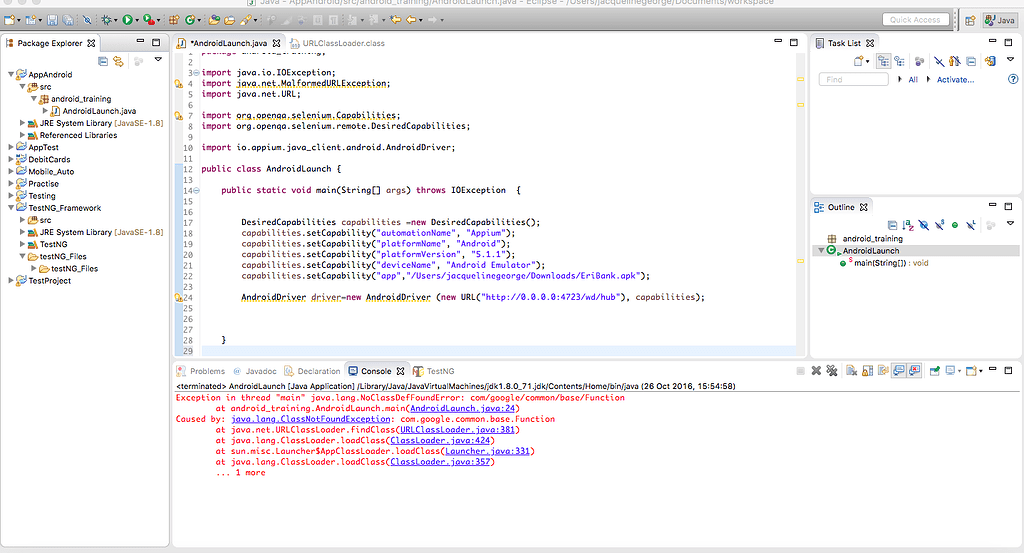The width and height of the screenshot is (1024, 553).
Task: Open Launcher.java:331 console link
Action: 487,451
